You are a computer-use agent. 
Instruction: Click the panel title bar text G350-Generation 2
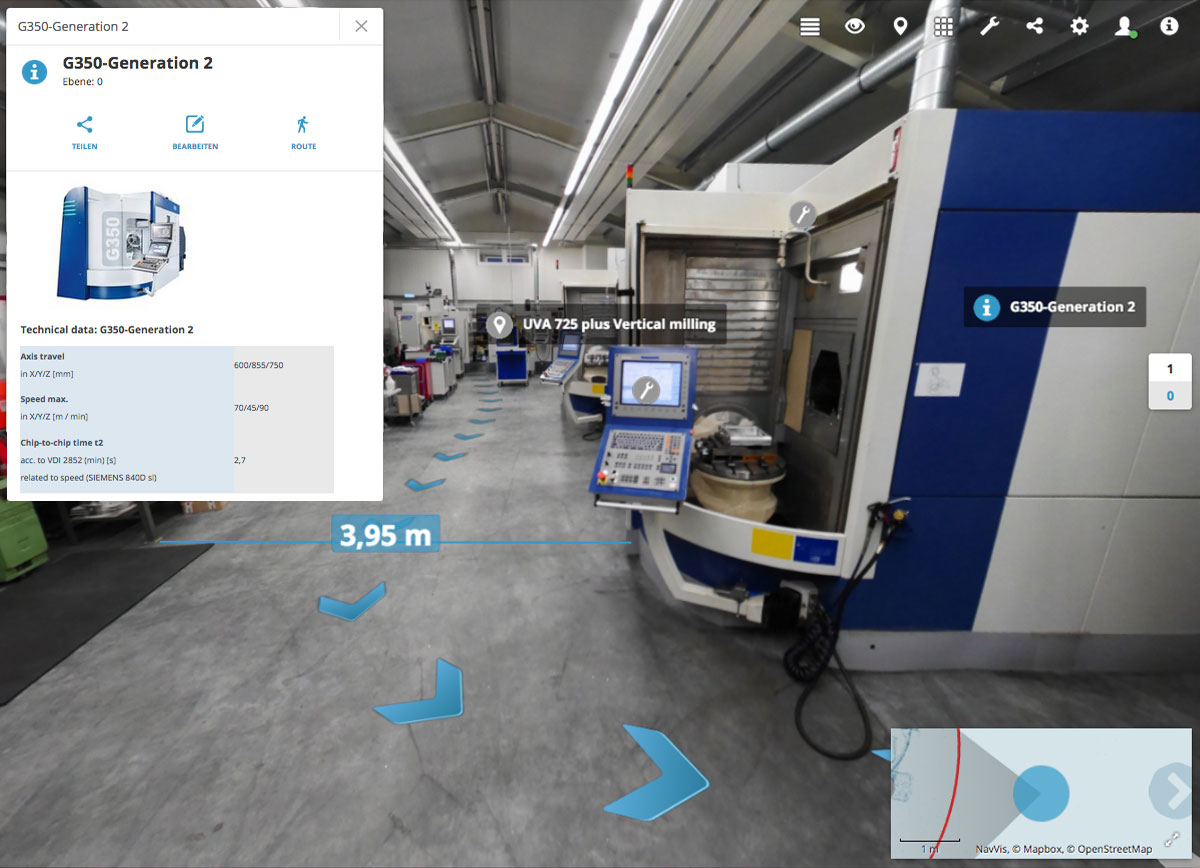74,26
